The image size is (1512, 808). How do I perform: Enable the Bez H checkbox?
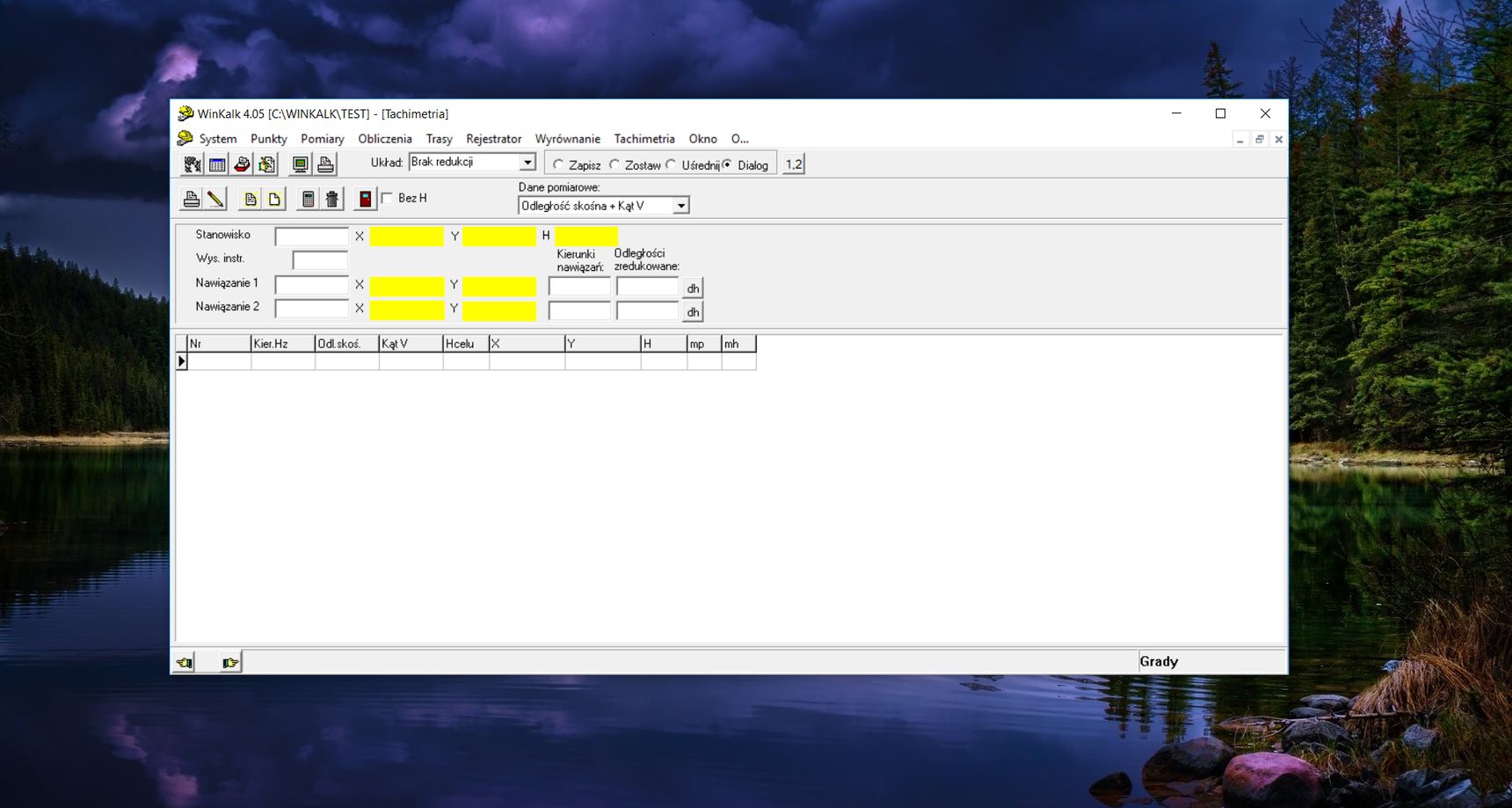(x=387, y=199)
